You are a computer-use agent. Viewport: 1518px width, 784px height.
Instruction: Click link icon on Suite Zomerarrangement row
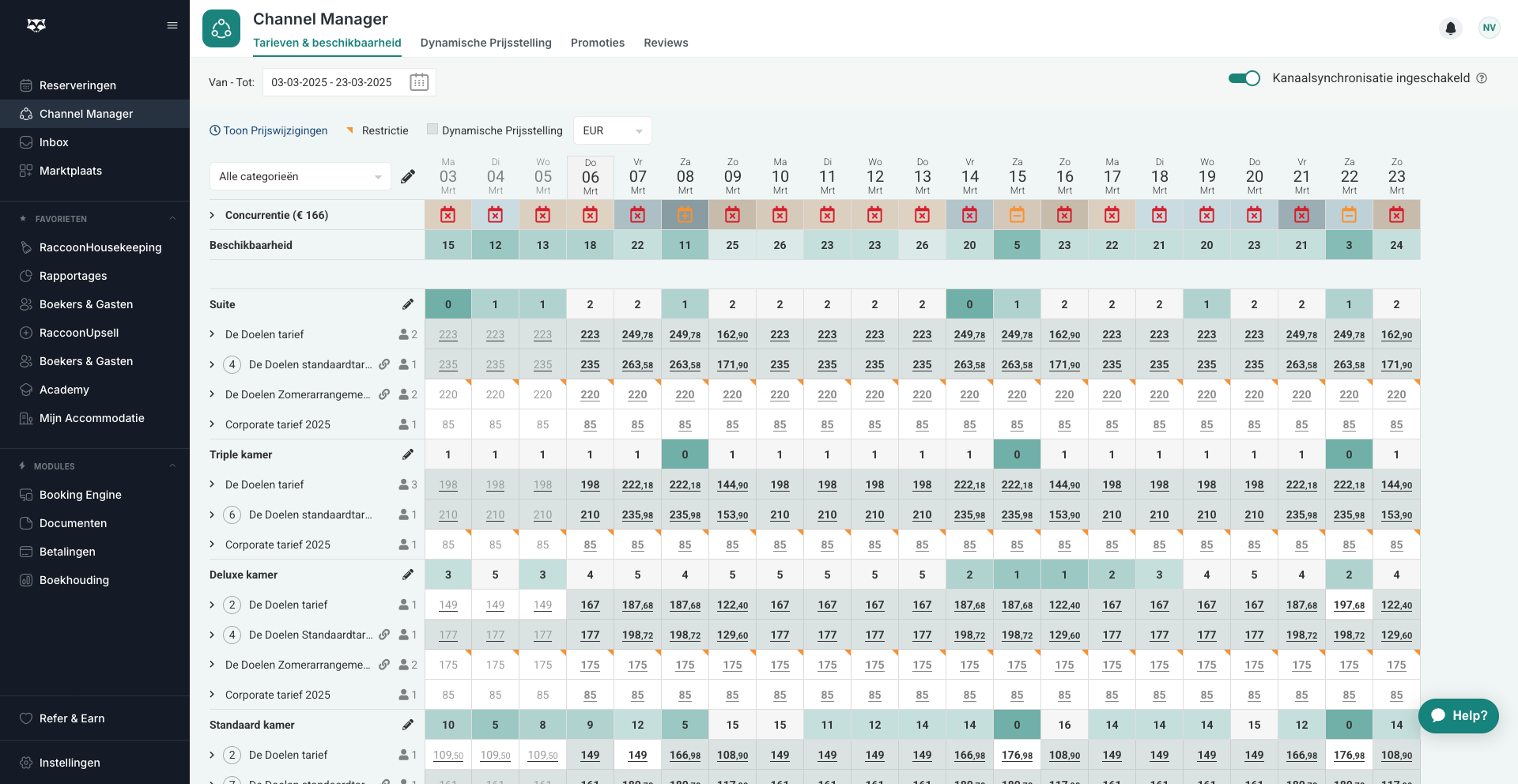(384, 394)
